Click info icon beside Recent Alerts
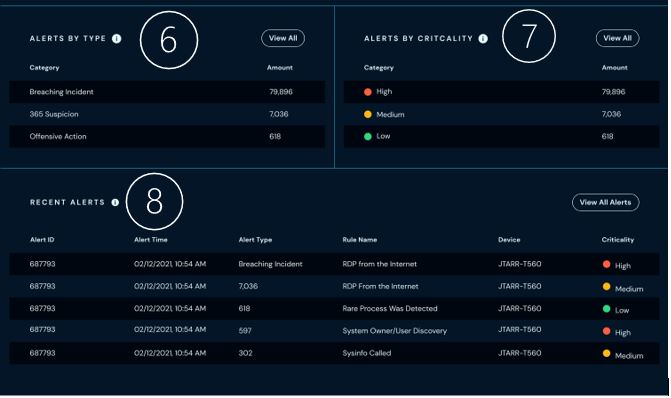Viewport: 671px width, 398px height. (x=115, y=202)
